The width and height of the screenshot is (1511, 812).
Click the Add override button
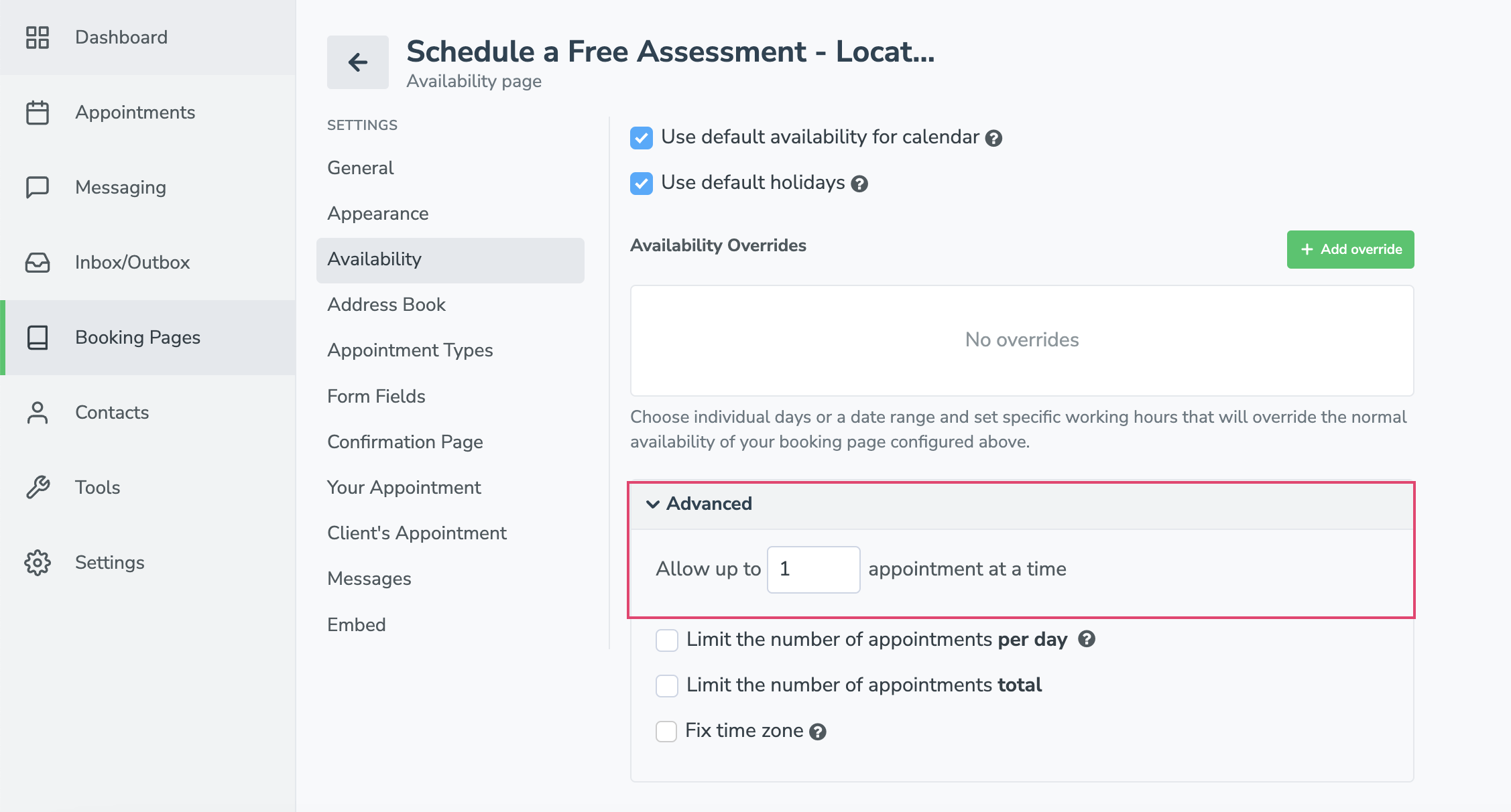tap(1350, 249)
